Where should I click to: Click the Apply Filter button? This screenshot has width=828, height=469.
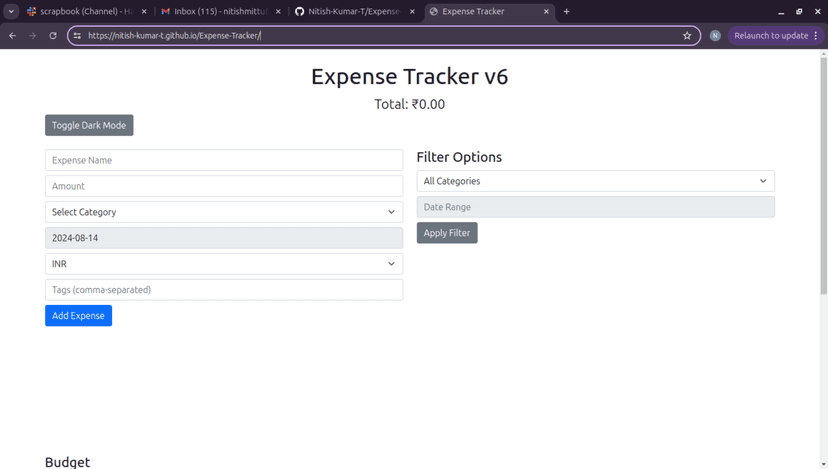tap(447, 233)
